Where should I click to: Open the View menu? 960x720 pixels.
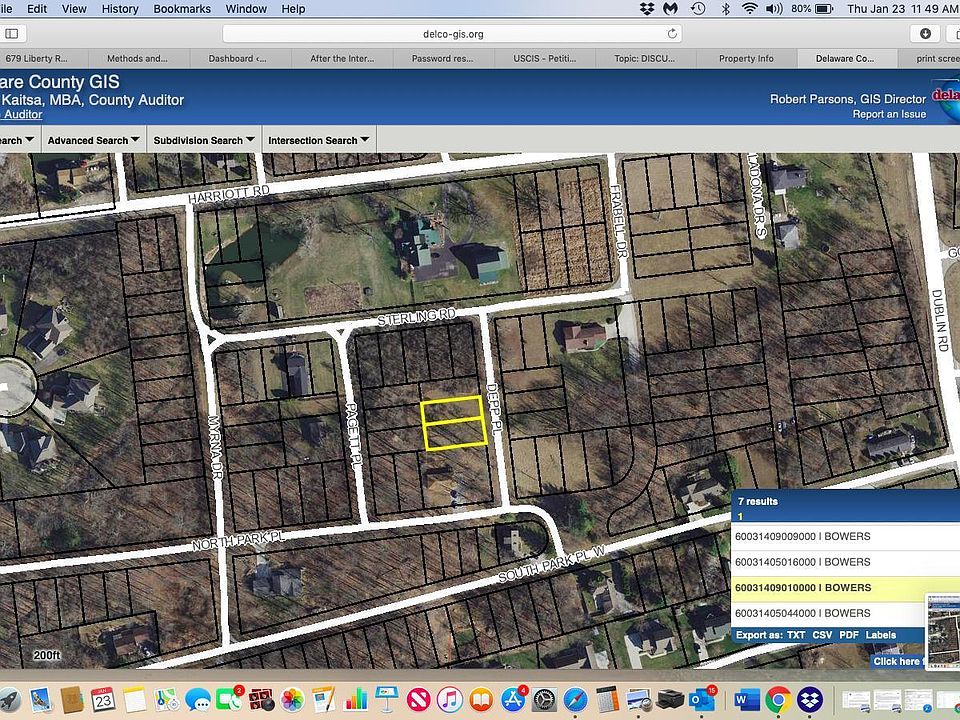tap(74, 9)
